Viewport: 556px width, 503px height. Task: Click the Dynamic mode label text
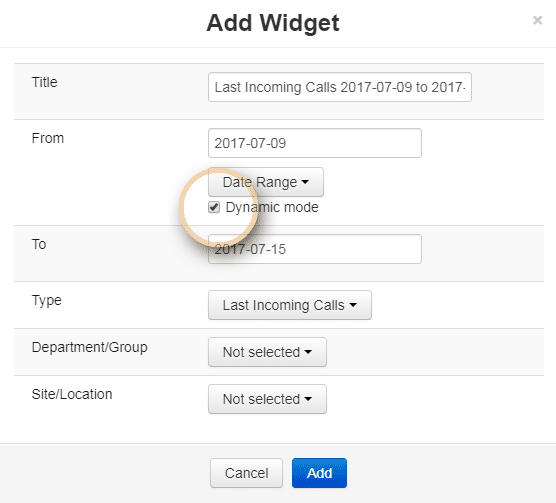[272, 207]
